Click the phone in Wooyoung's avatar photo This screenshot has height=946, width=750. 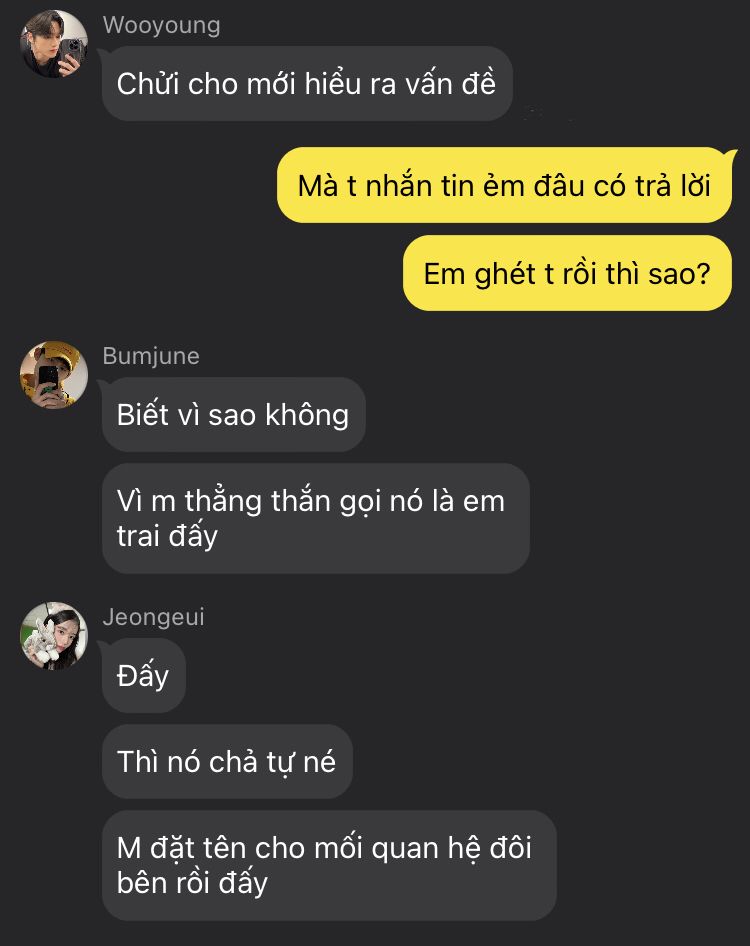tap(71, 51)
